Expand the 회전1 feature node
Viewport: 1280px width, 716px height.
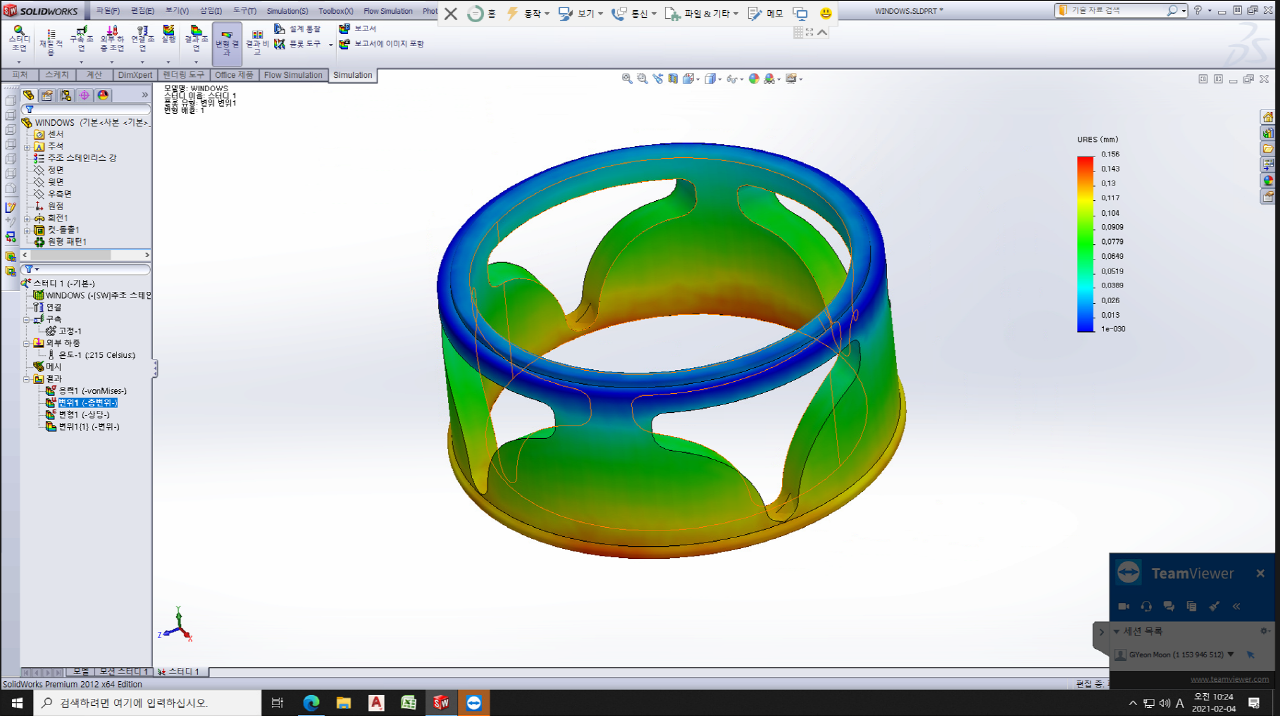click(28, 218)
